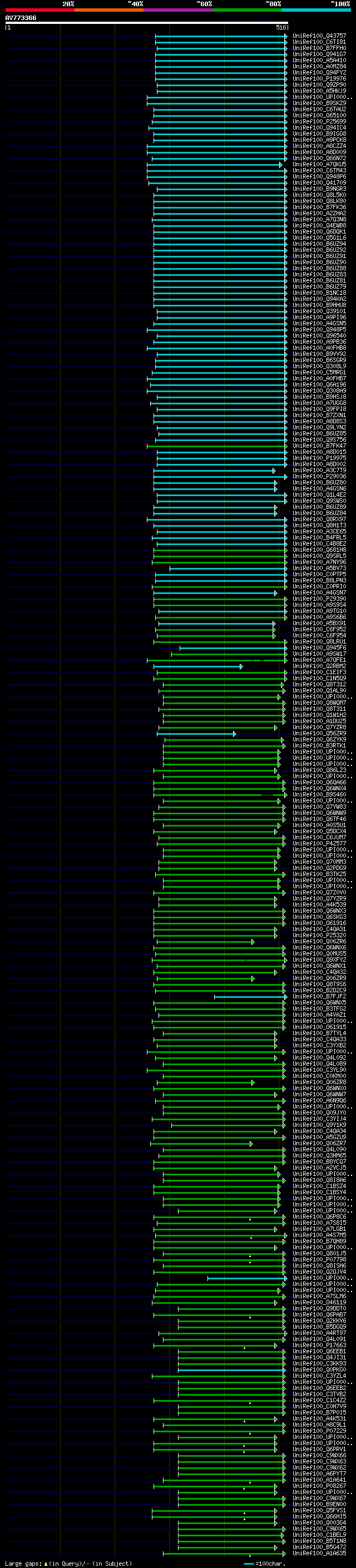Image resolution: width=356 pixels, height=1568 pixels.
Task: Open hit UniRef100_A5A410
Action: pyautogui.click(x=319, y=60)
